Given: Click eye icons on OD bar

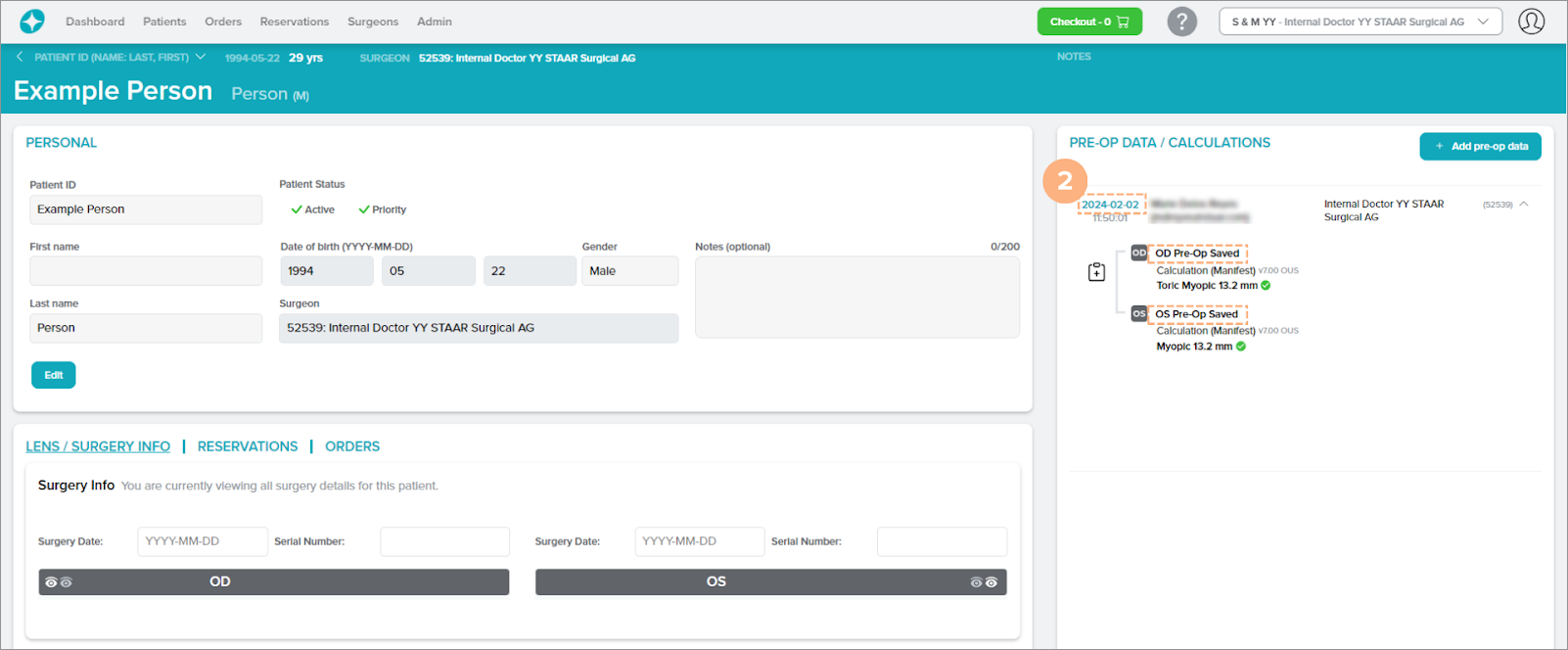Looking at the screenshot, I should pos(59,582).
